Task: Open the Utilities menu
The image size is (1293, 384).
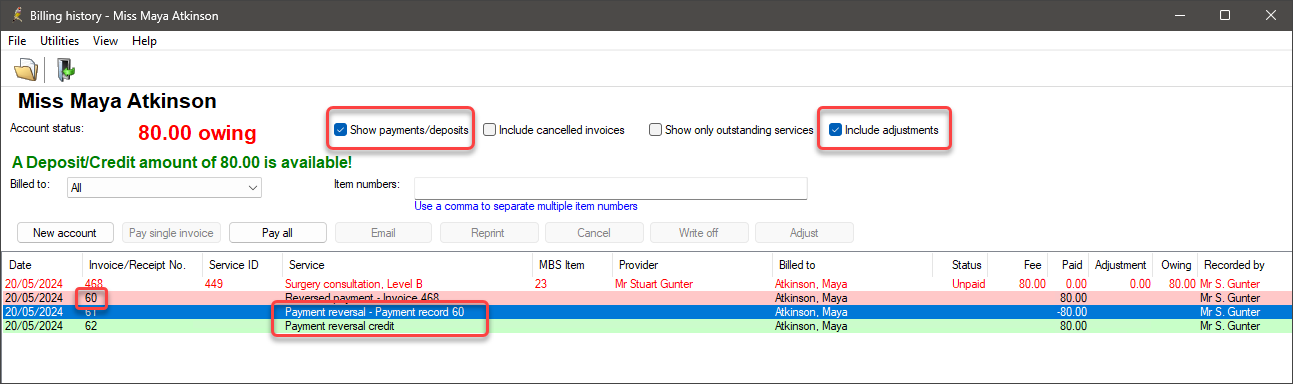Action: coord(59,41)
